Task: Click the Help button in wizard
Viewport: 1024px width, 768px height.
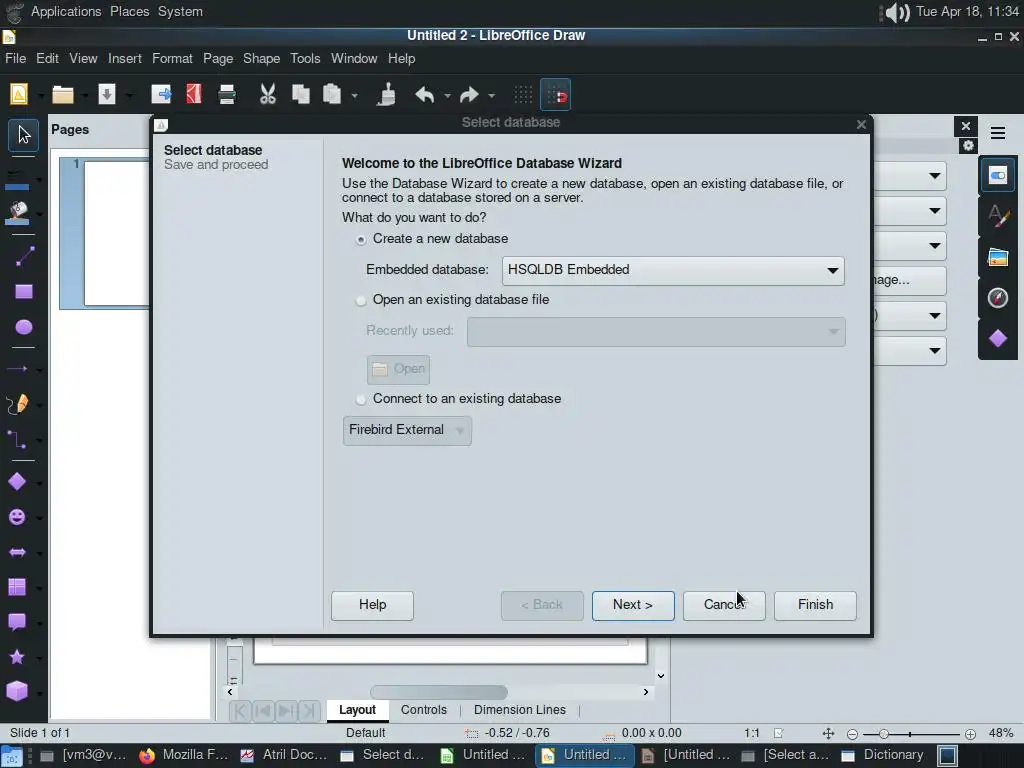Action: point(372,605)
